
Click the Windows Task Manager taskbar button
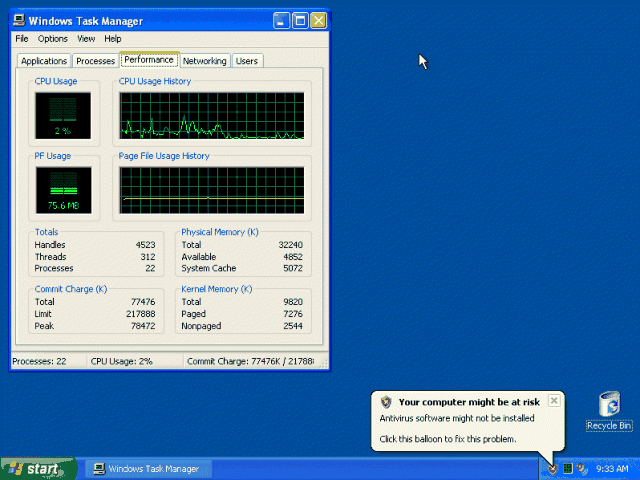(149, 469)
